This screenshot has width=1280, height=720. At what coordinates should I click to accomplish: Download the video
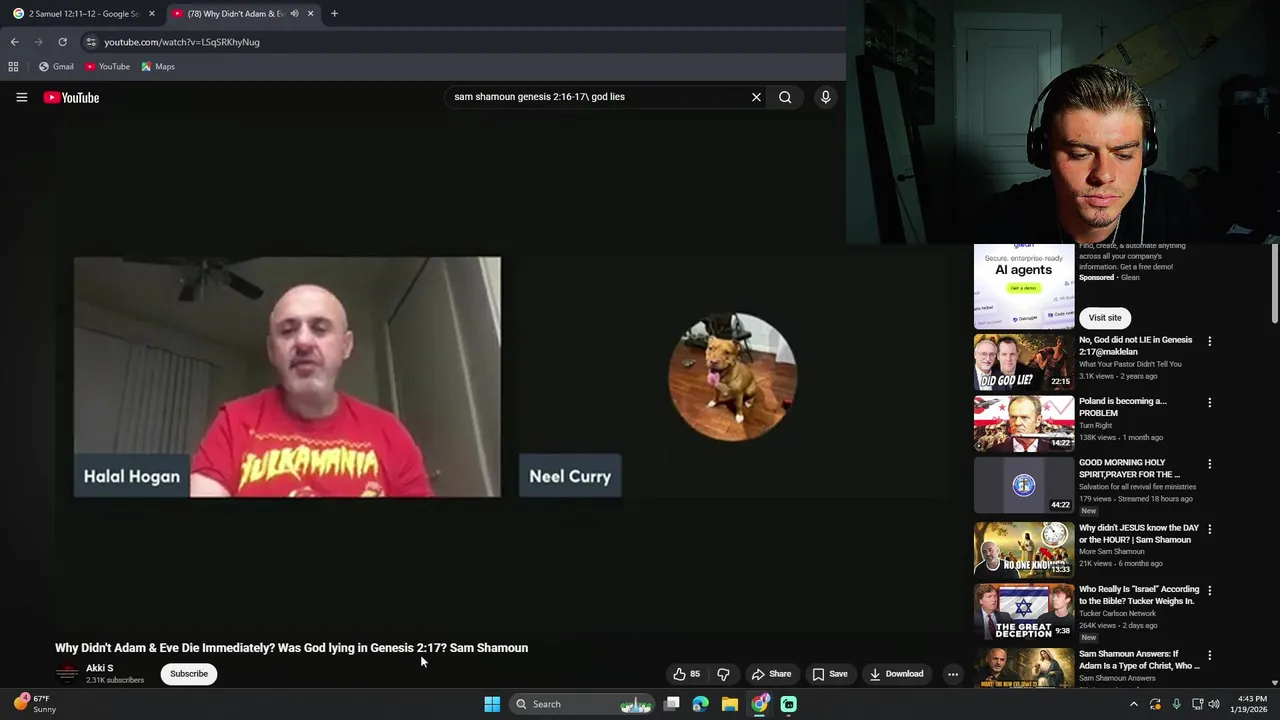coord(896,674)
